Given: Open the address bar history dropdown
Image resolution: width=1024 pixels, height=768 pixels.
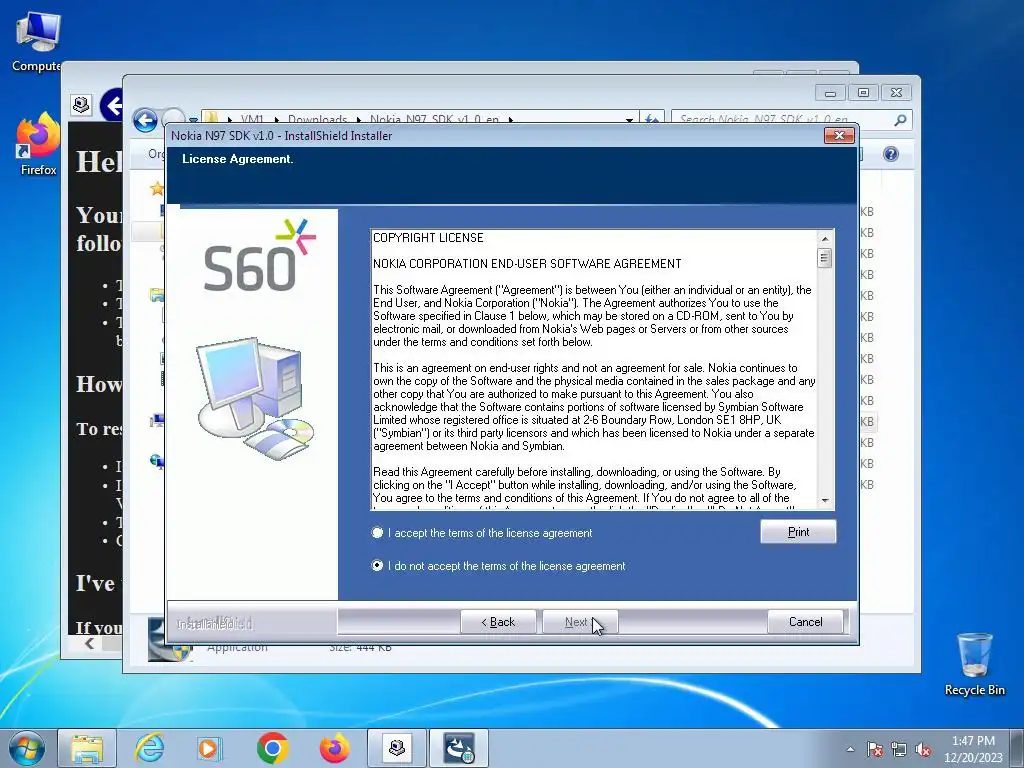Looking at the screenshot, I should pyautogui.click(x=629, y=120).
